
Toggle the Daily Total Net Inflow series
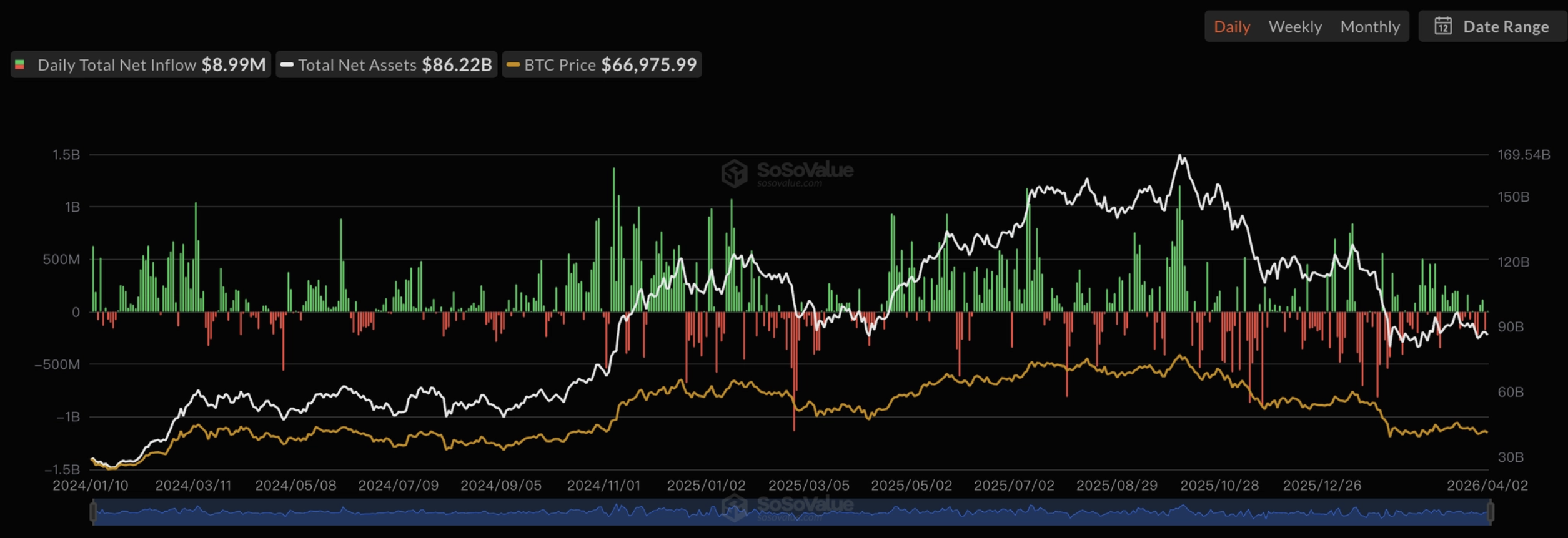[x=151, y=65]
